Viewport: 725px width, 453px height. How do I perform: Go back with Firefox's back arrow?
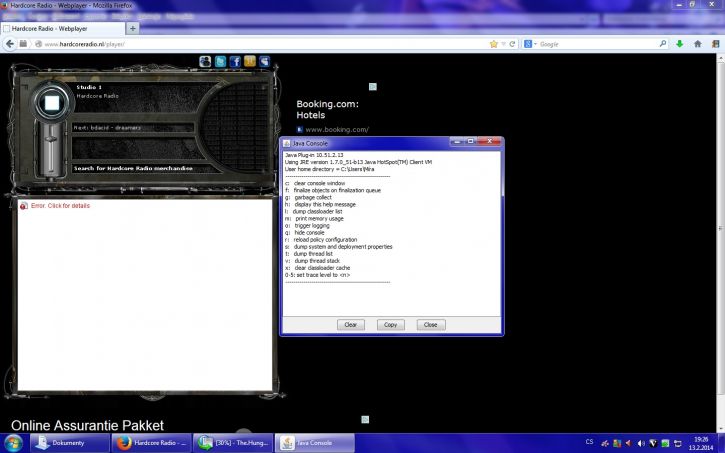(x=10, y=44)
